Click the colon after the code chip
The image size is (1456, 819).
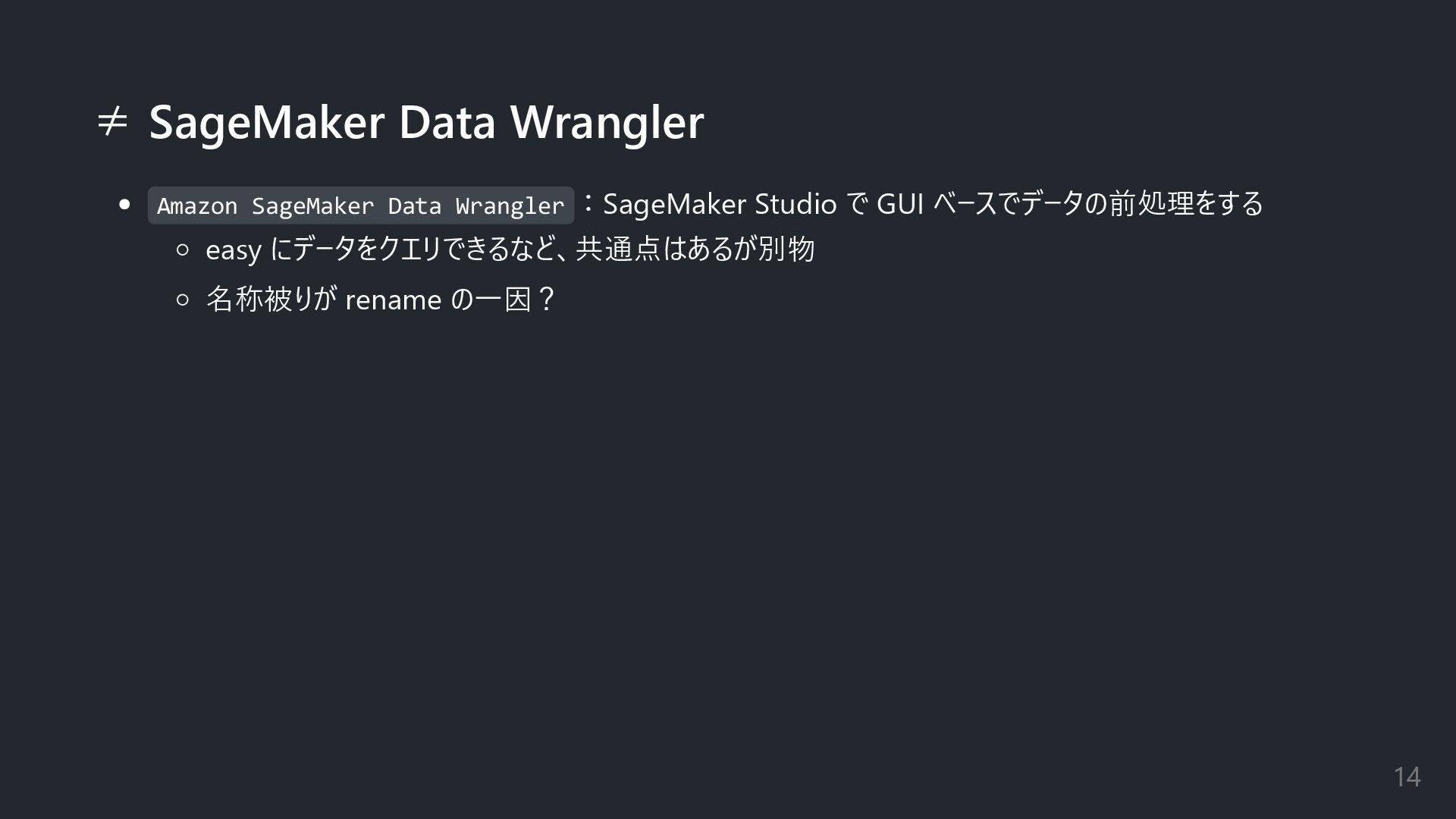click(588, 203)
